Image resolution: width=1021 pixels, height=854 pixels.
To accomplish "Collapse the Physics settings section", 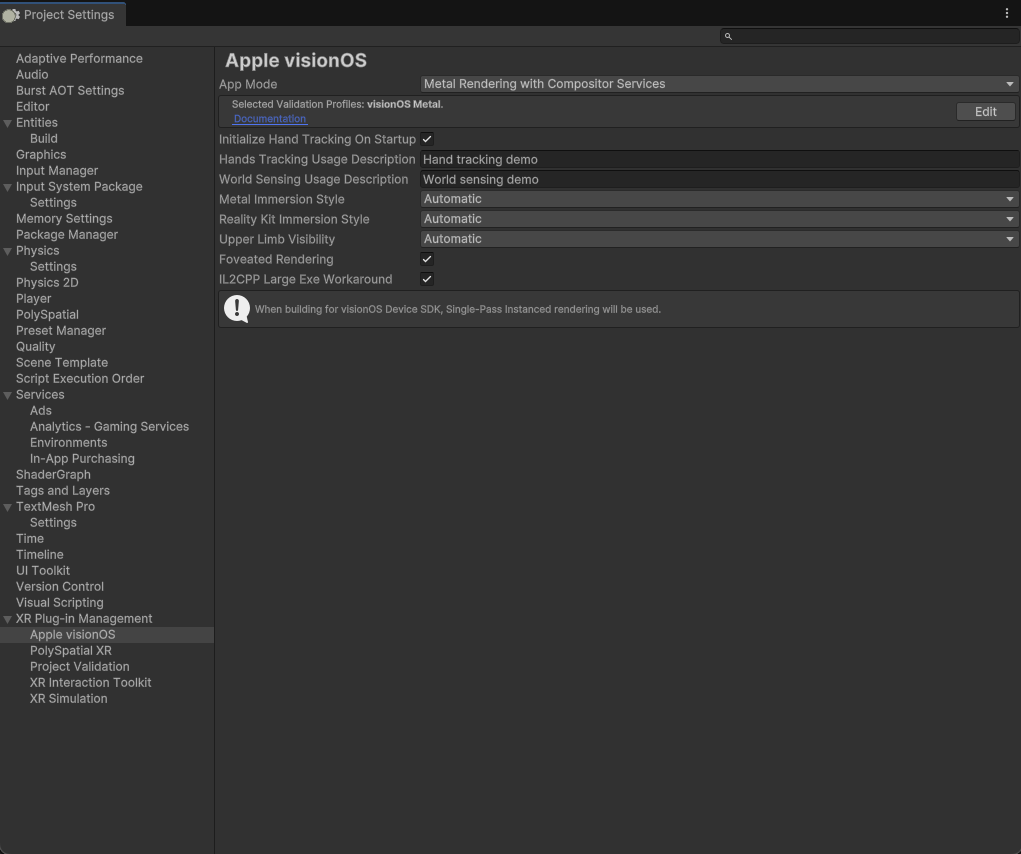I will (7, 250).
